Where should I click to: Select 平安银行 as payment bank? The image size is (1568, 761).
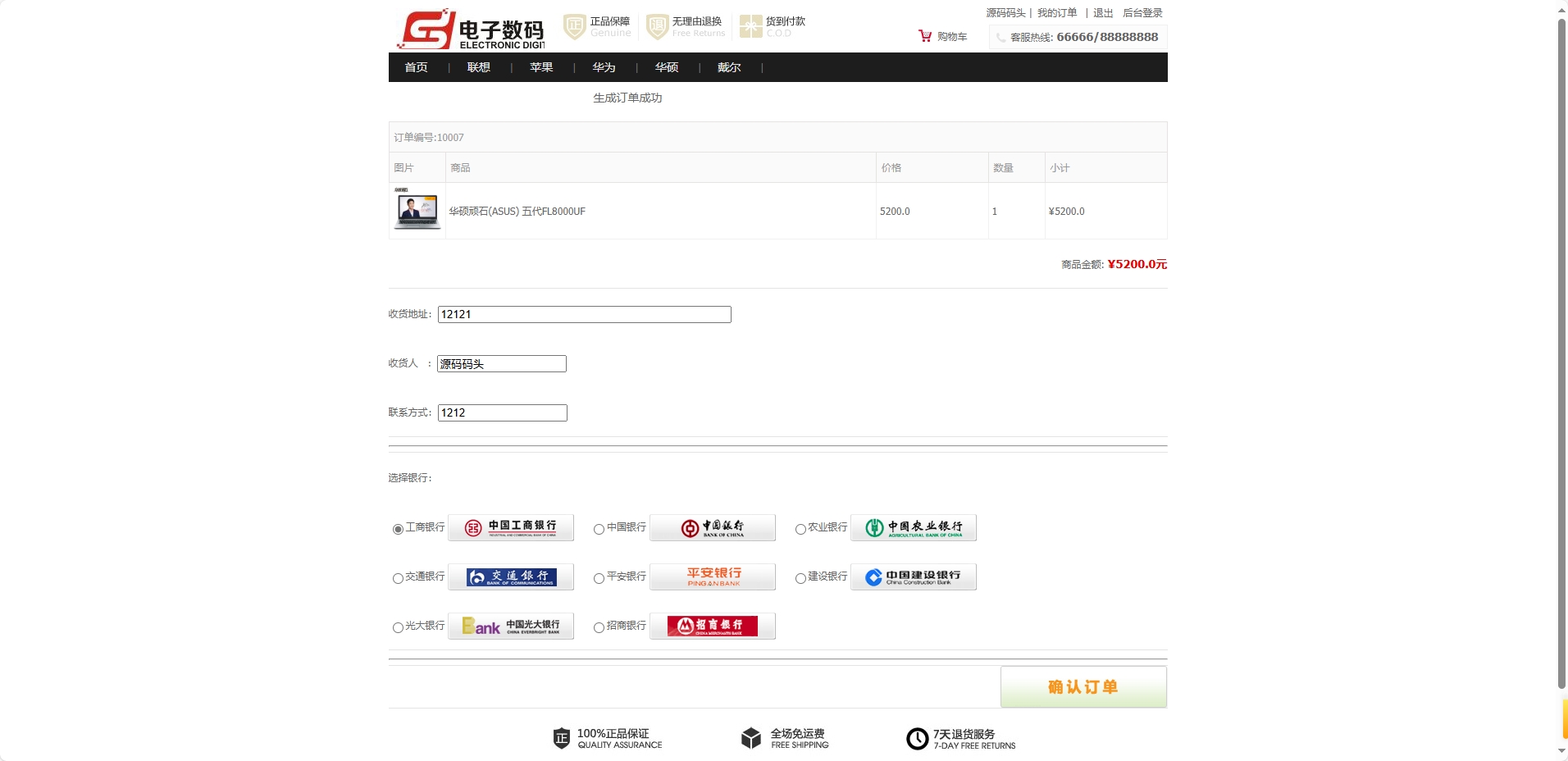(x=599, y=579)
